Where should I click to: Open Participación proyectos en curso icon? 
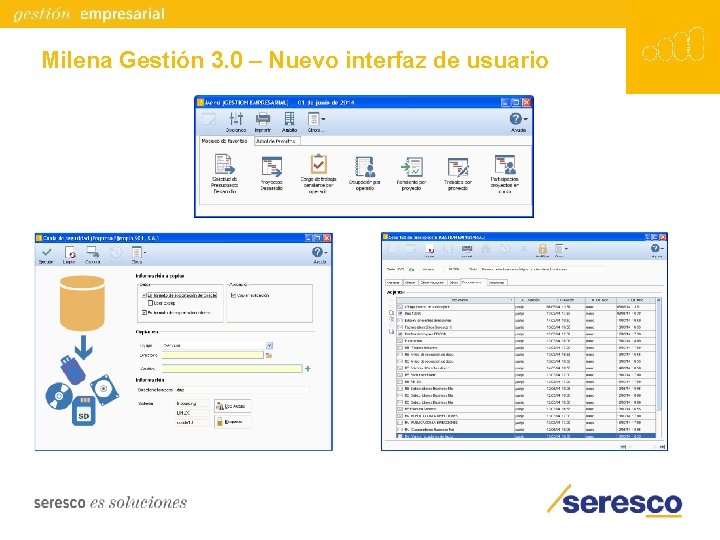pyautogui.click(x=505, y=165)
